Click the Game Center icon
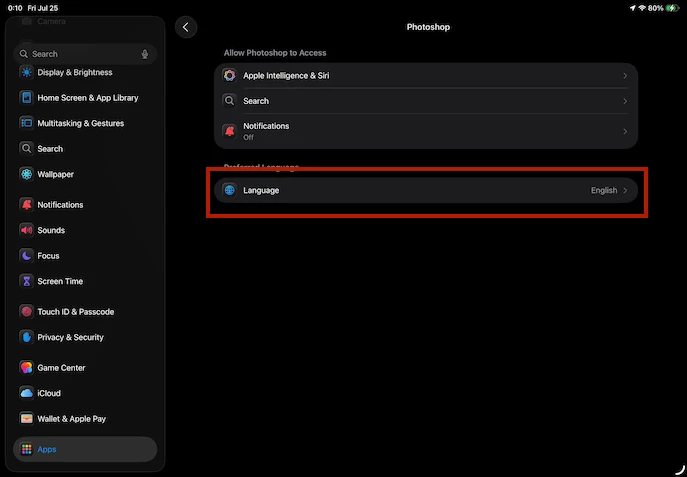 (26, 367)
